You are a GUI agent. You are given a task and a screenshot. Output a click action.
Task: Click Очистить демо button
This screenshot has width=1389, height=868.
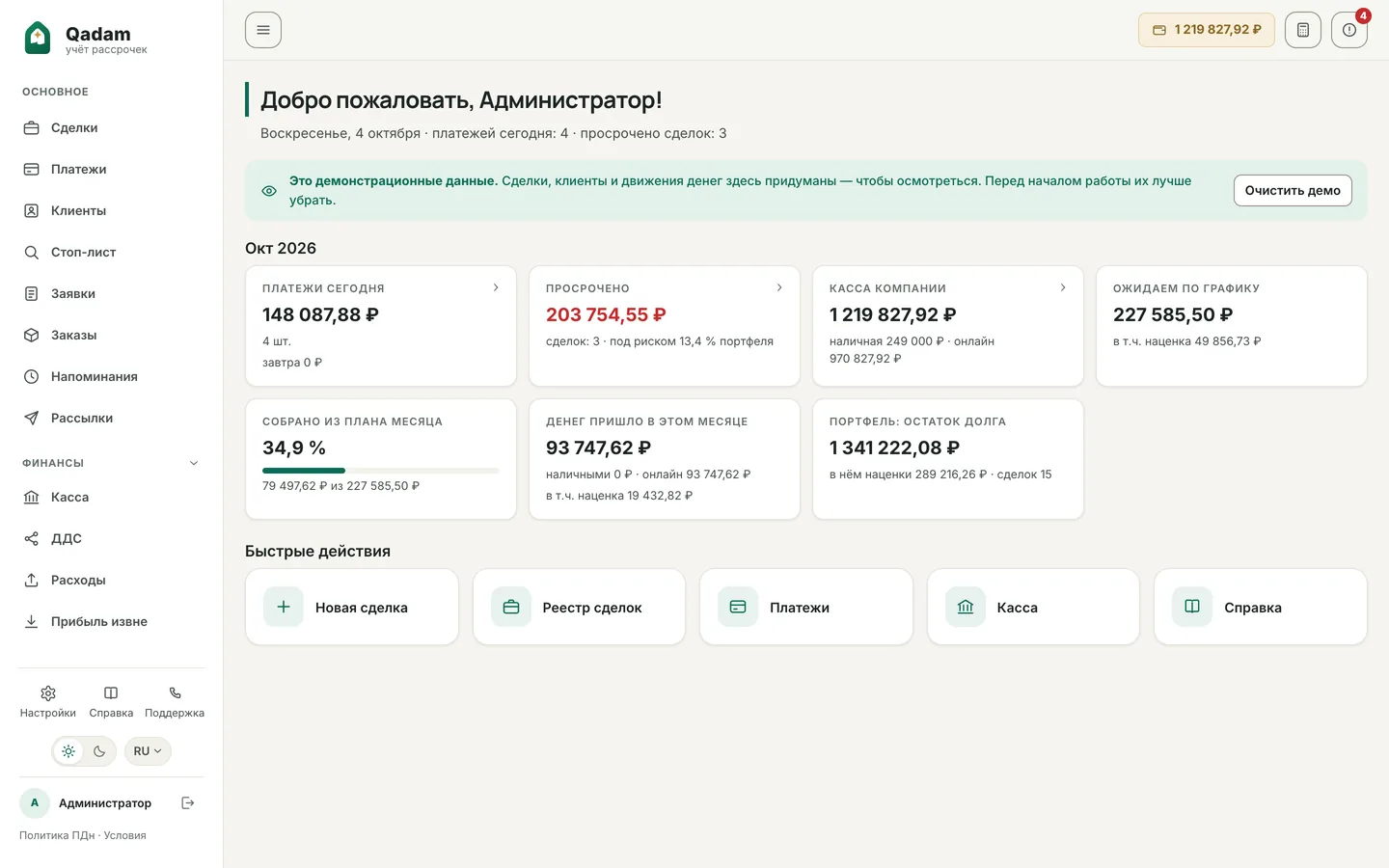tap(1293, 191)
